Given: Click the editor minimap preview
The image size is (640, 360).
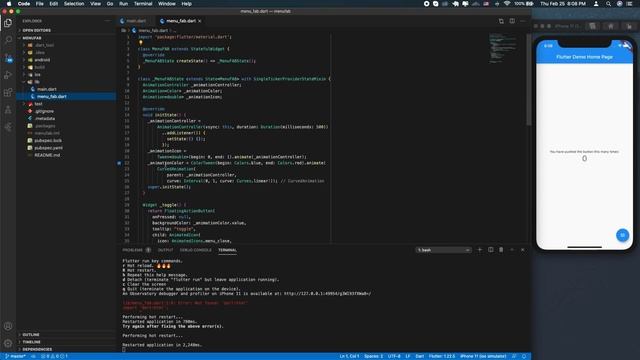Looking at the screenshot, I should 502,48.
